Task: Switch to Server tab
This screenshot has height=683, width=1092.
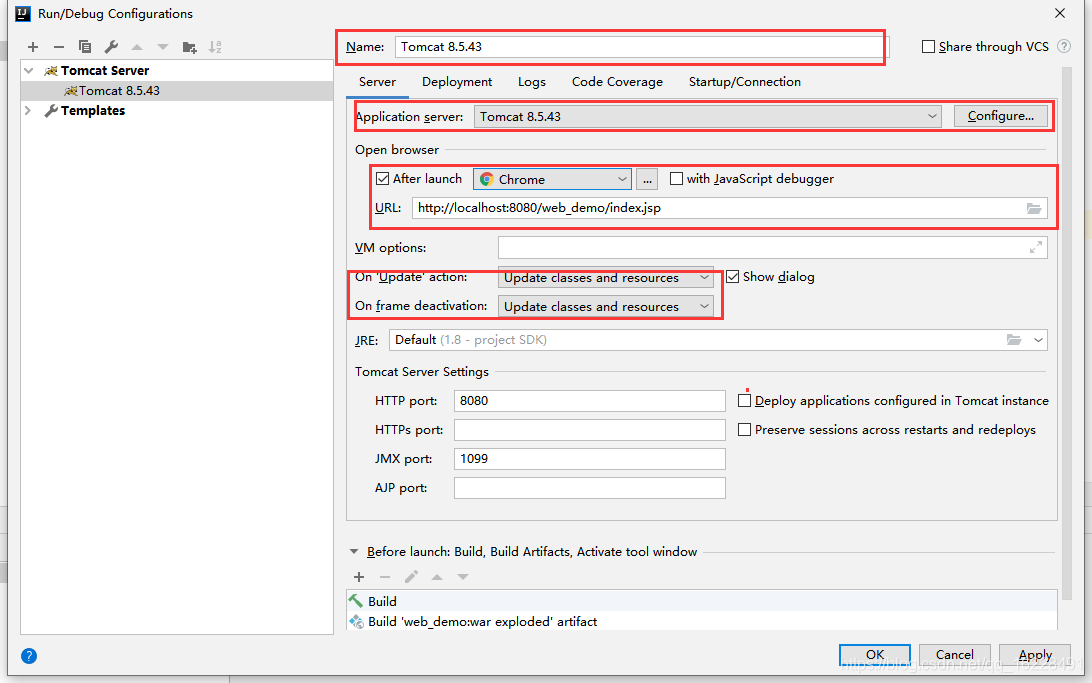Action: pyautogui.click(x=377, y=81)
